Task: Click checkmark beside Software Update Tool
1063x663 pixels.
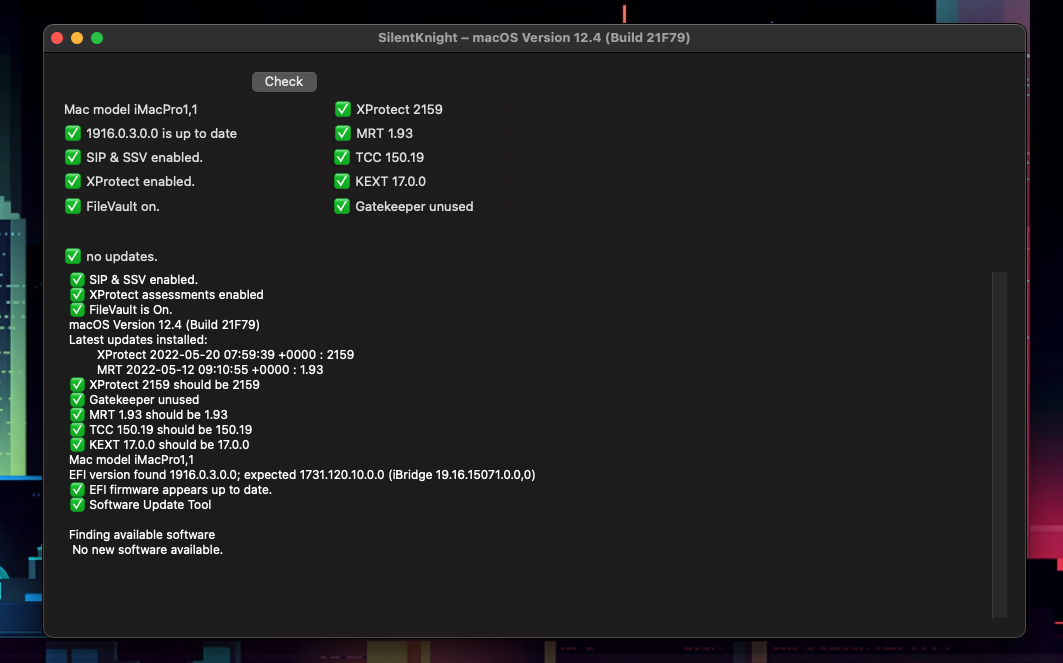Action: coord(77,504)
